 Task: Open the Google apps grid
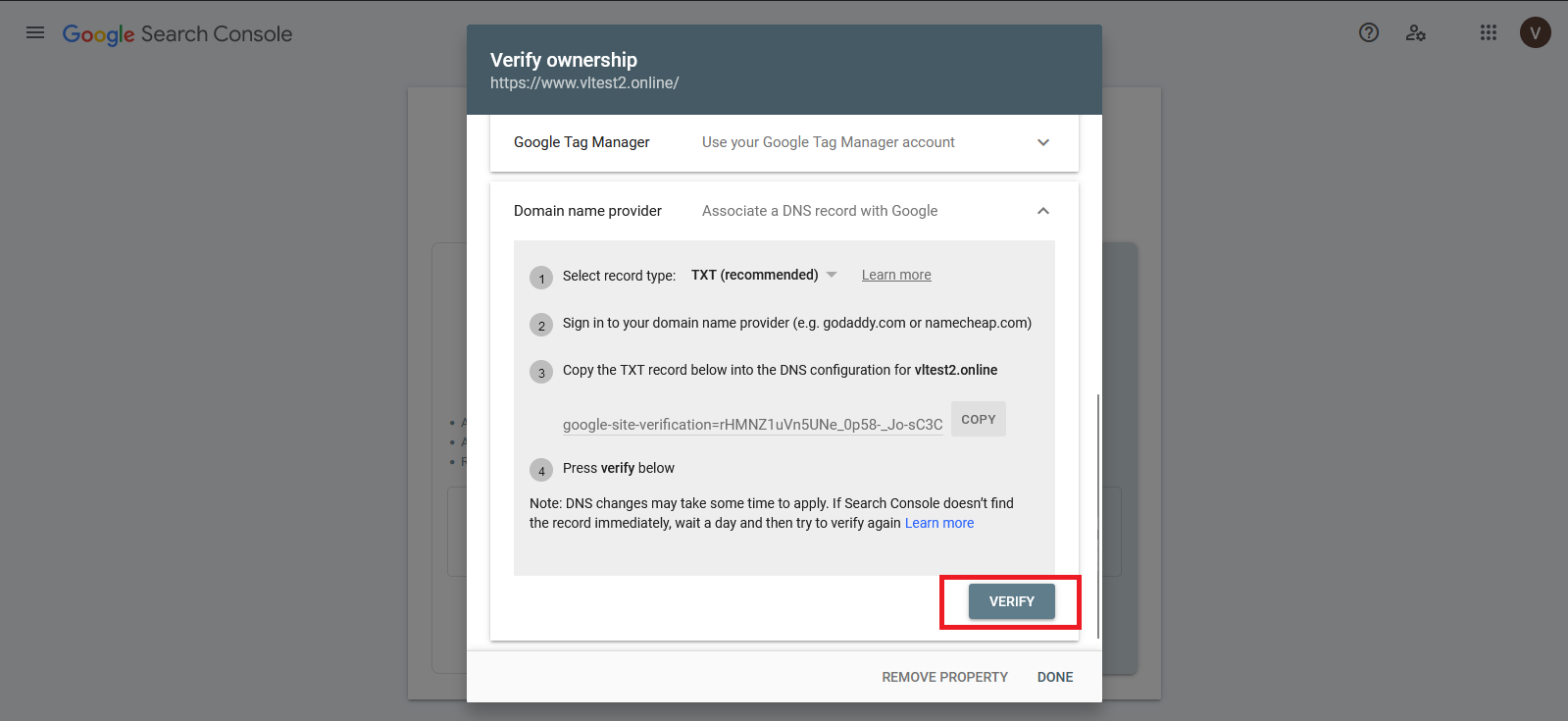click(1489, 32)
